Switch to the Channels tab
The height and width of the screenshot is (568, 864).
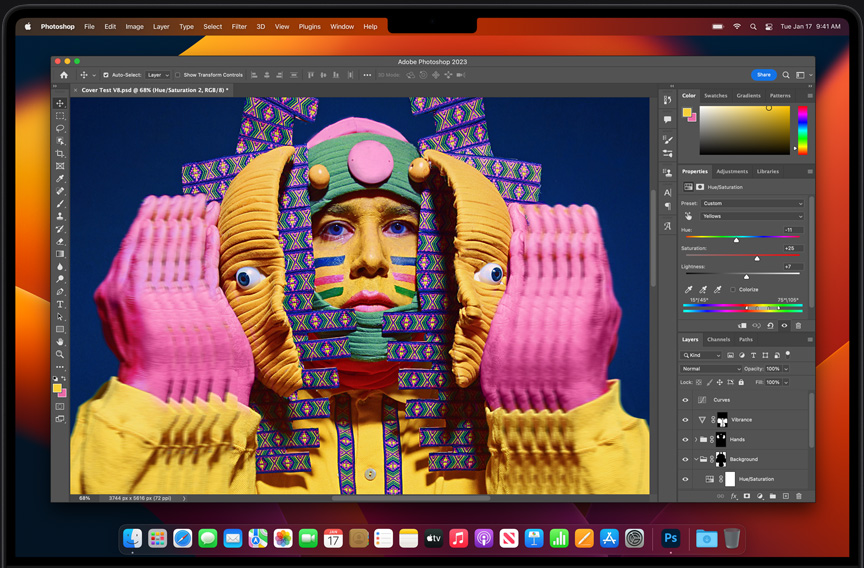(719, 340)
